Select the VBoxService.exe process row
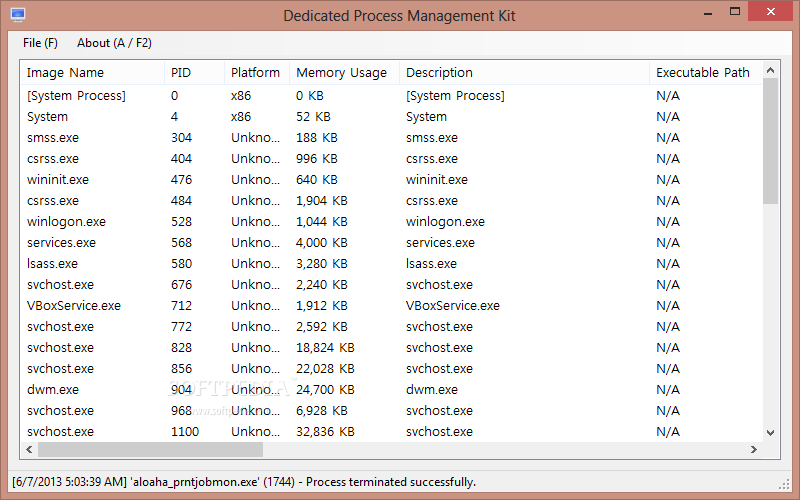Viewport: 800px width, 500px height. (391, 306)
